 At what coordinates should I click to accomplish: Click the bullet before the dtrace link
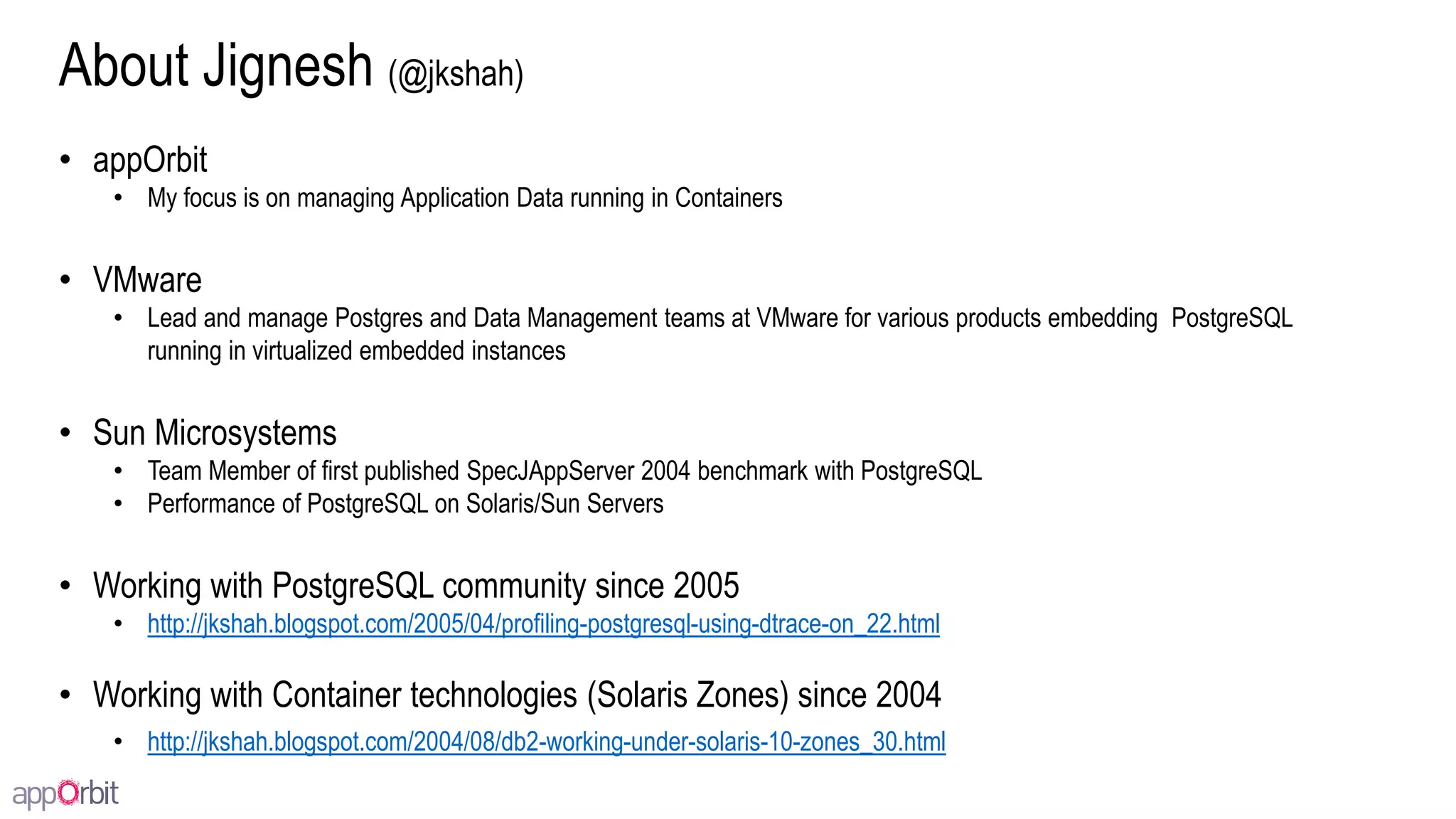pos(119,623)
